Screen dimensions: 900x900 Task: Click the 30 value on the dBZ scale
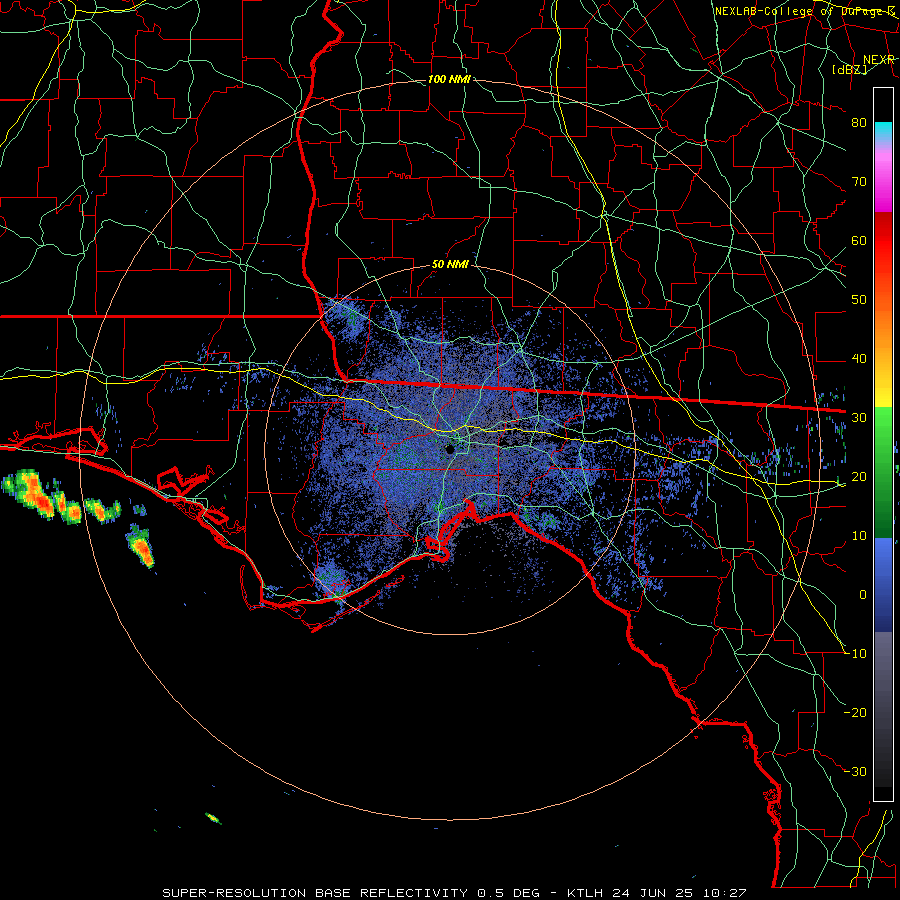click(859, 418)
